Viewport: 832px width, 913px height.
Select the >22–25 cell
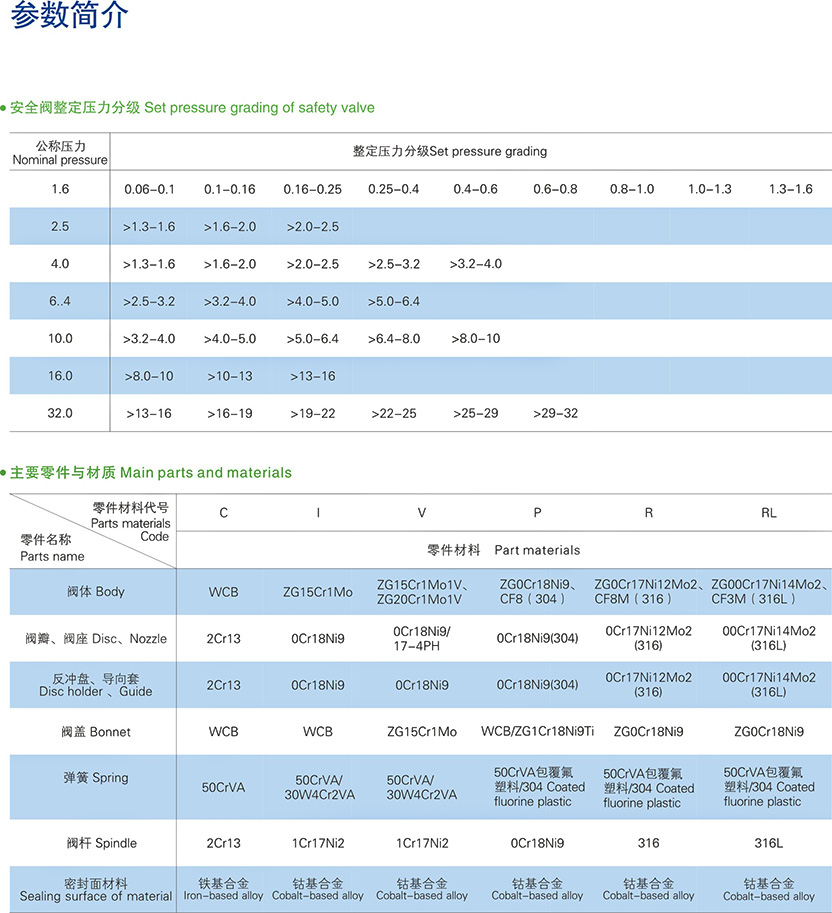394,413
